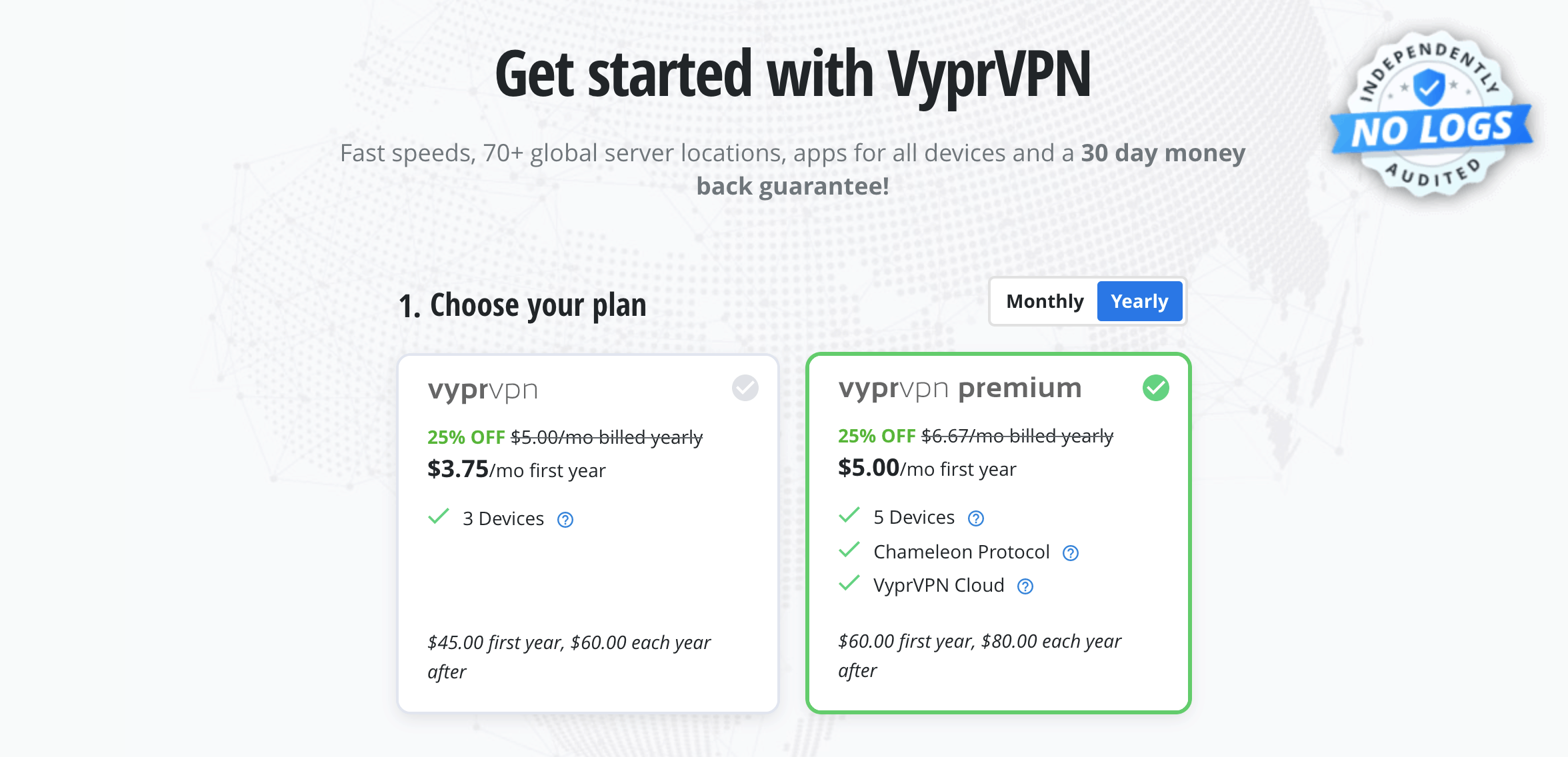Select the basic vyprvpn plan radio circle
Screen dimensions: 1568x757
745,388
